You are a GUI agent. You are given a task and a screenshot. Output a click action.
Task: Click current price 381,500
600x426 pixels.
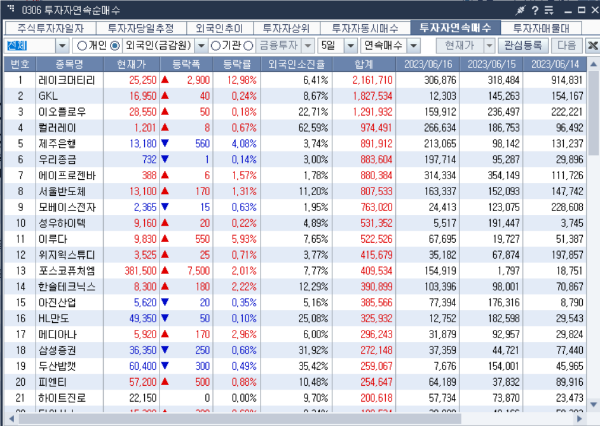tap(140, 271)
